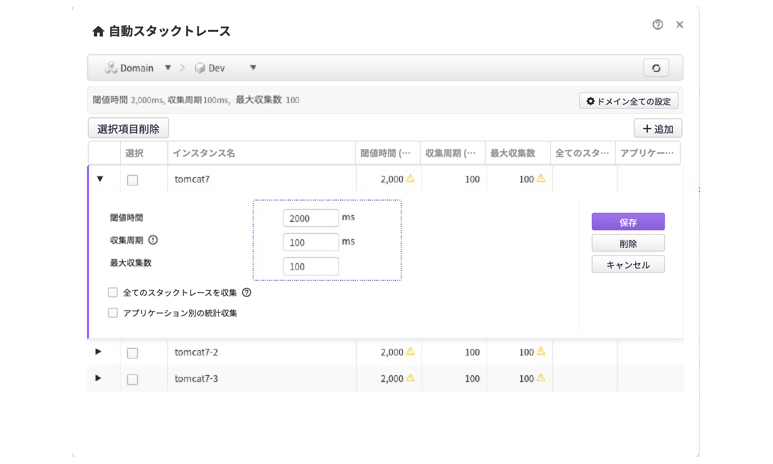This screenshot has width=773, height=464.
Task: Click the 収集周期 input field
Action: (x=311, y=242)
